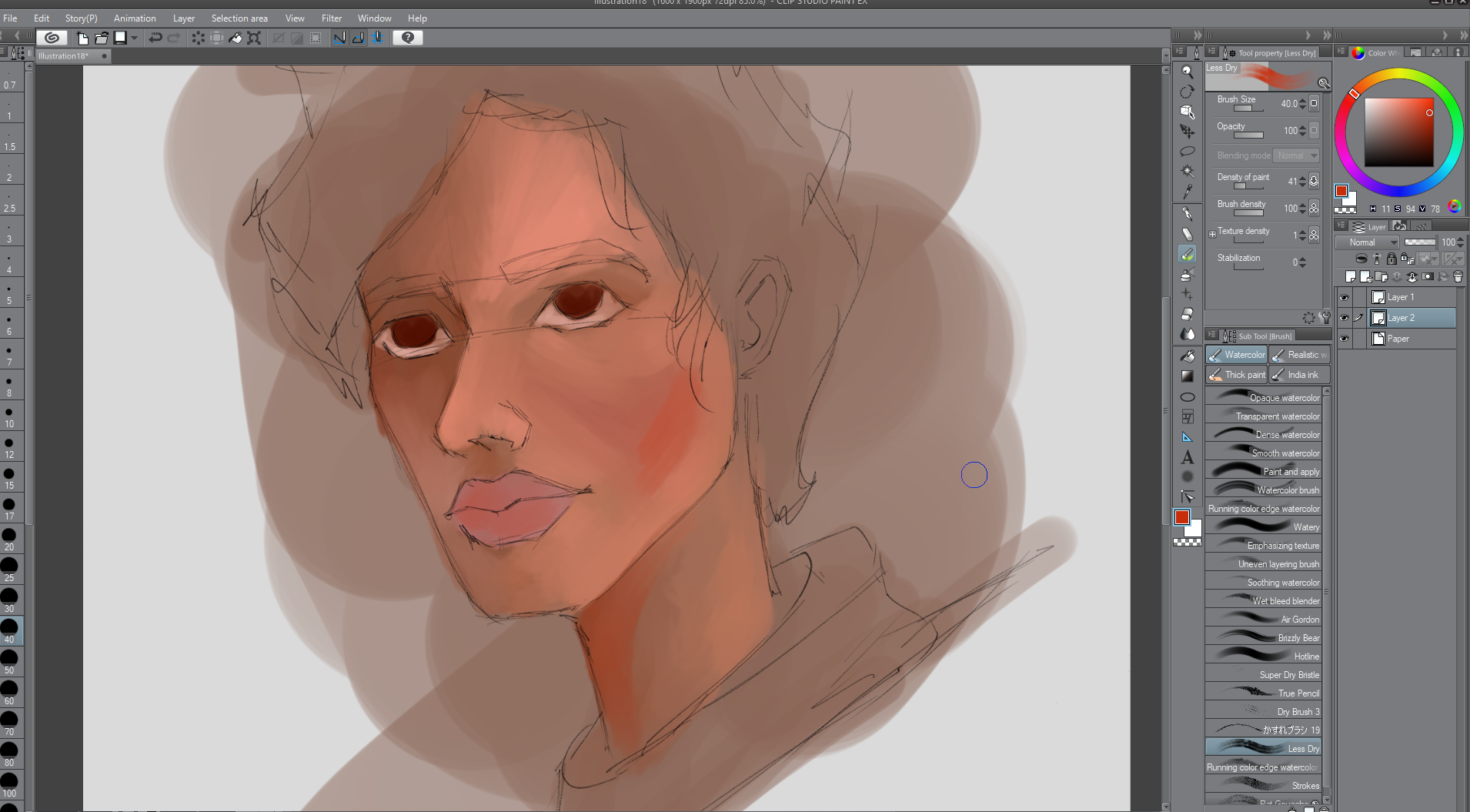Select the Pen nib tool

coord(1188,214)
